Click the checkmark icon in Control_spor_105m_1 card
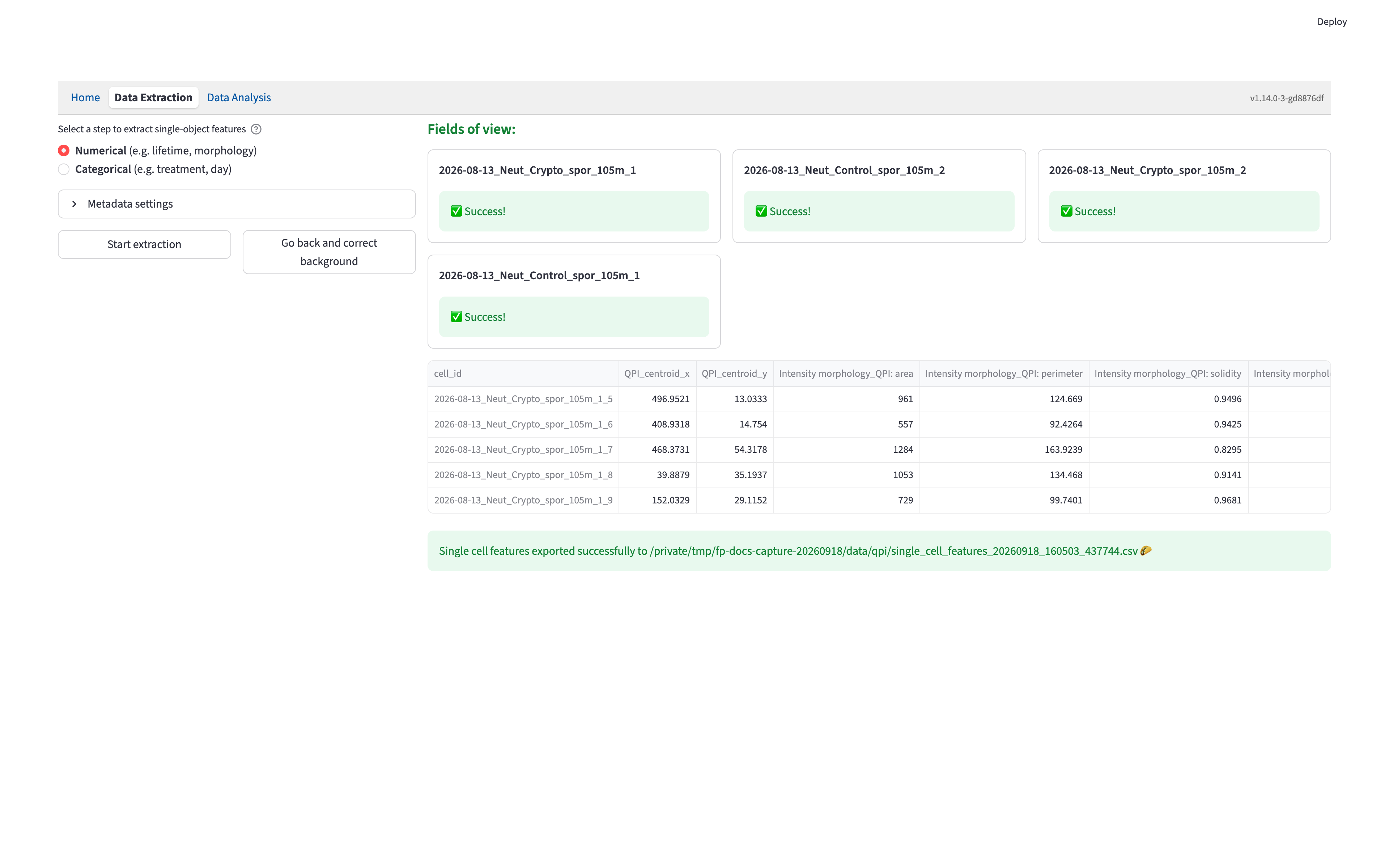Viewport: 1389px width, 868px height. coord(456,317)
